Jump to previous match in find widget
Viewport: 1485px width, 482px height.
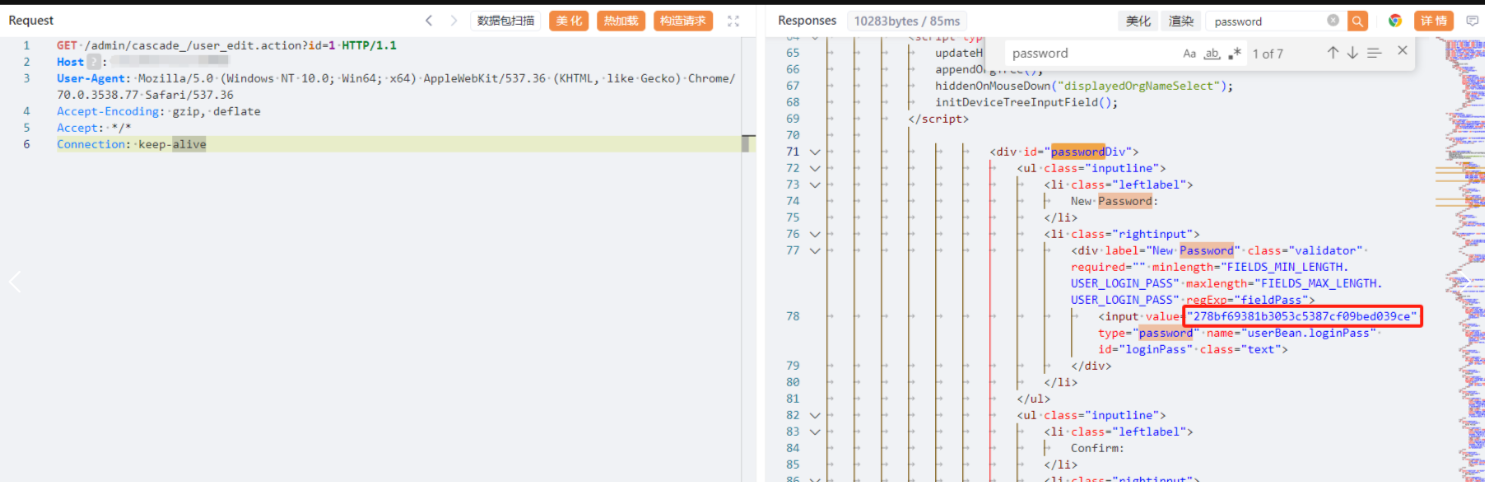(1333, 53)
